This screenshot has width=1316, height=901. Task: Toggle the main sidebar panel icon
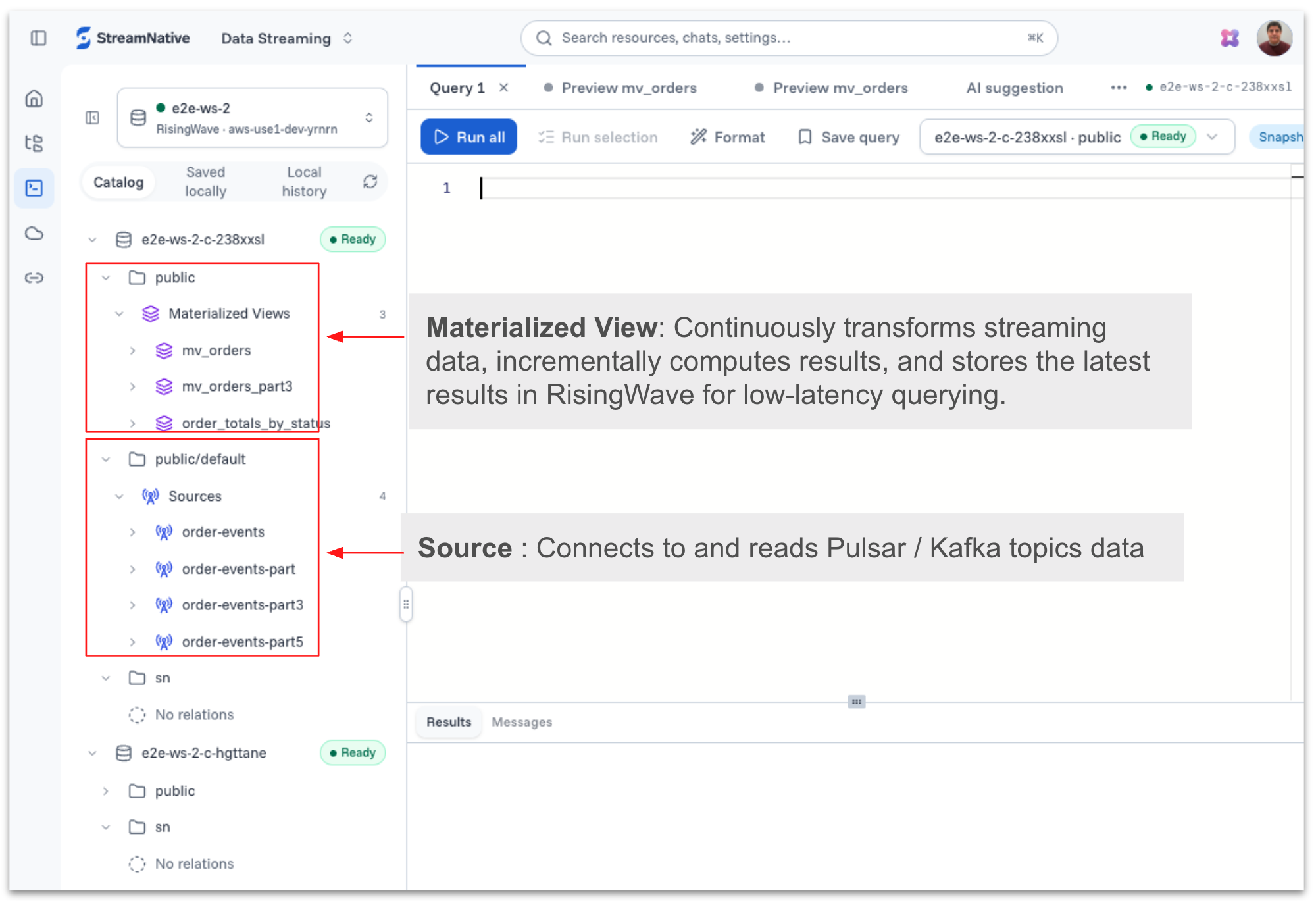pyautogui.click(x=39, y=38)
